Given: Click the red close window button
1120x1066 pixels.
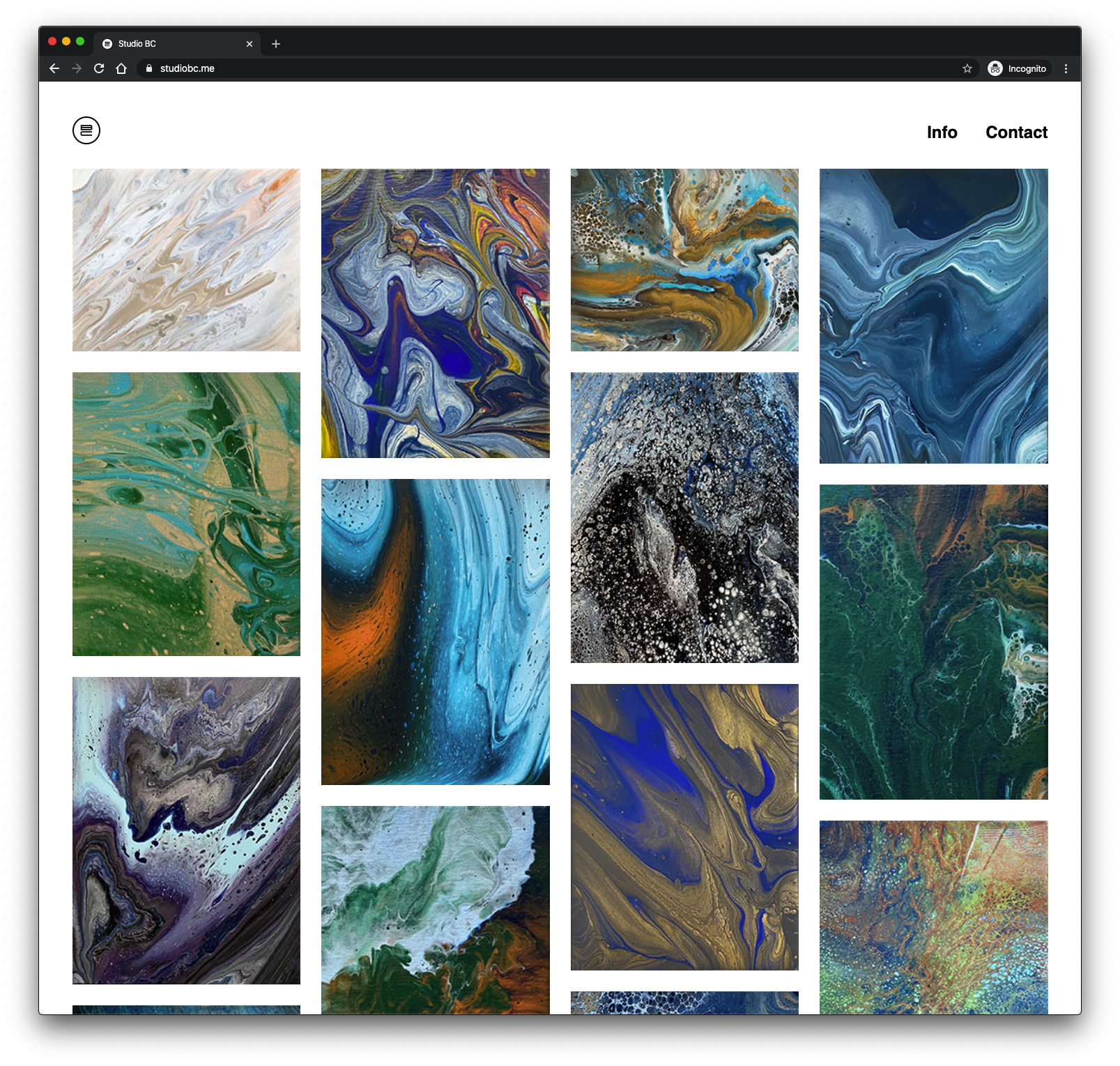Looking at the screenshot, I should 52,41.
